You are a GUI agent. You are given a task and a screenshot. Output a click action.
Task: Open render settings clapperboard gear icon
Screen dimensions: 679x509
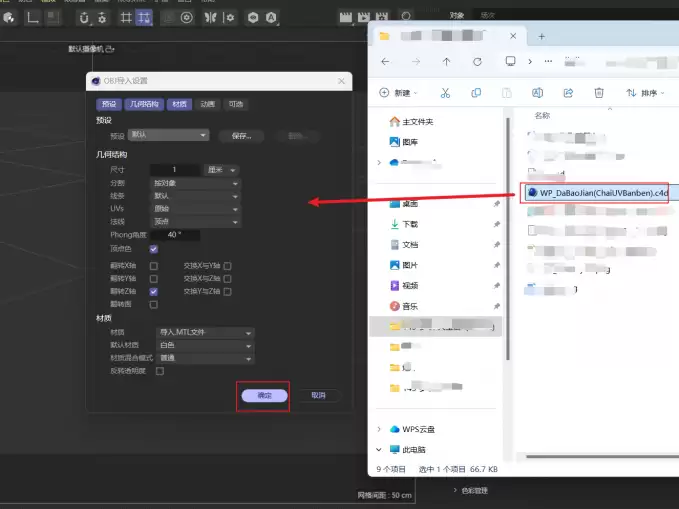point(382,17)
